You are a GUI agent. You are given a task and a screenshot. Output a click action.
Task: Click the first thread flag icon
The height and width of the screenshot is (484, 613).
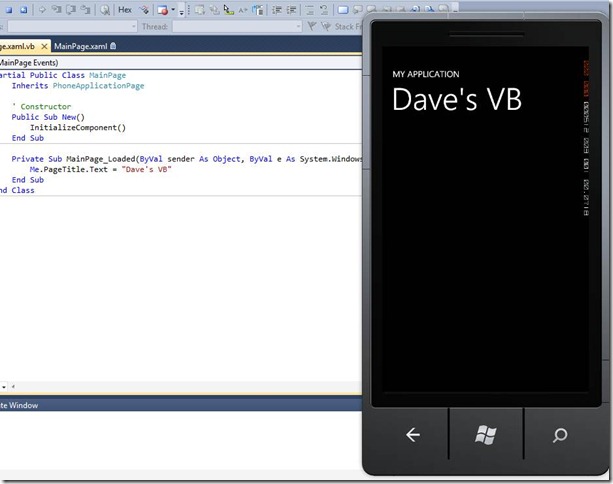point(312,26)
